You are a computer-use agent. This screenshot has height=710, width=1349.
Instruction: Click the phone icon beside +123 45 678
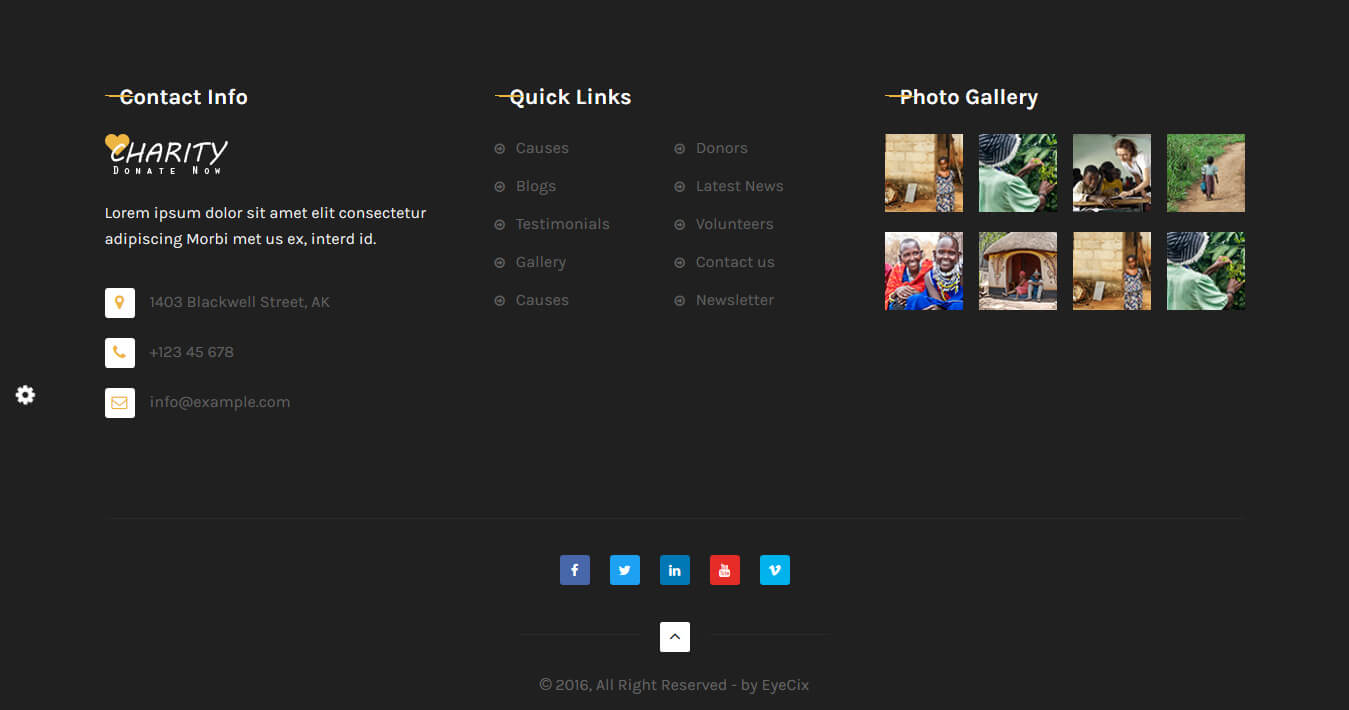tap(120, 353)
